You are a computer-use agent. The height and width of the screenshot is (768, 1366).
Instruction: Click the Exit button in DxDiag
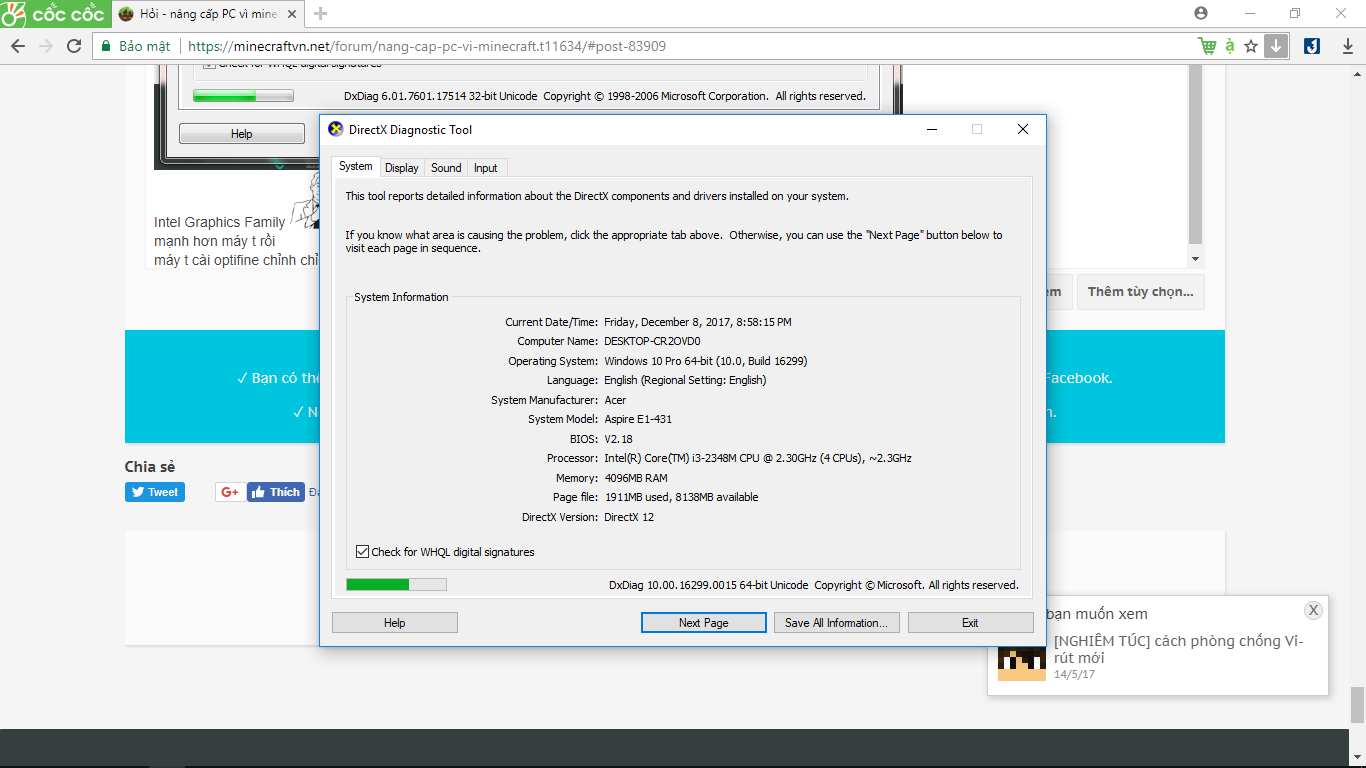point(970,623)
